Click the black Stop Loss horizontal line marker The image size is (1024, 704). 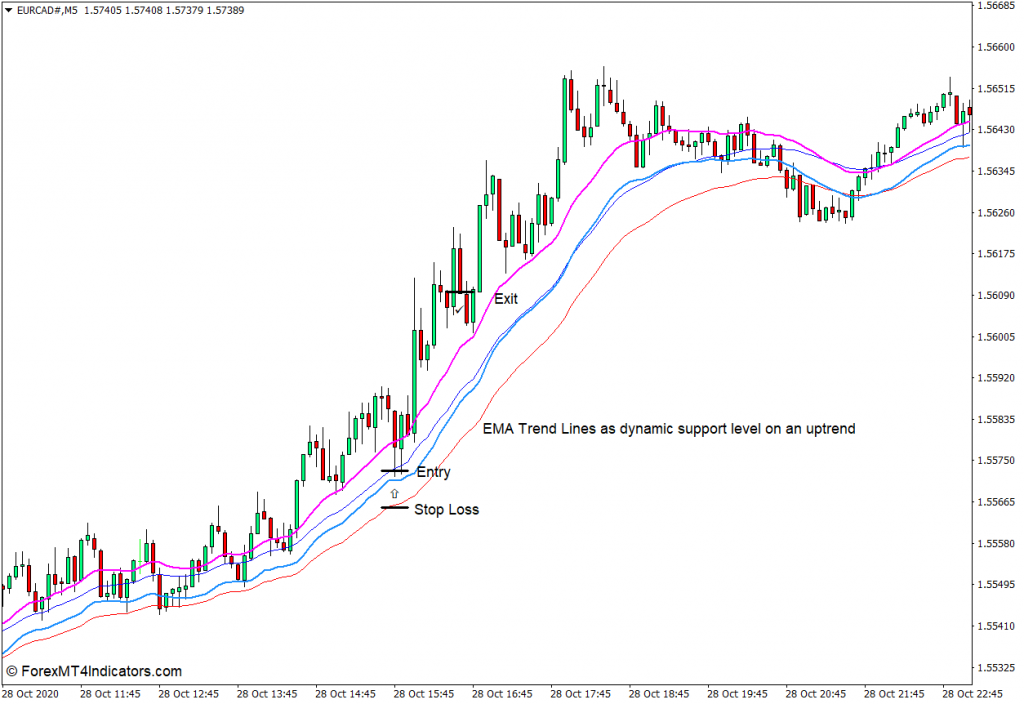(395, 507)
